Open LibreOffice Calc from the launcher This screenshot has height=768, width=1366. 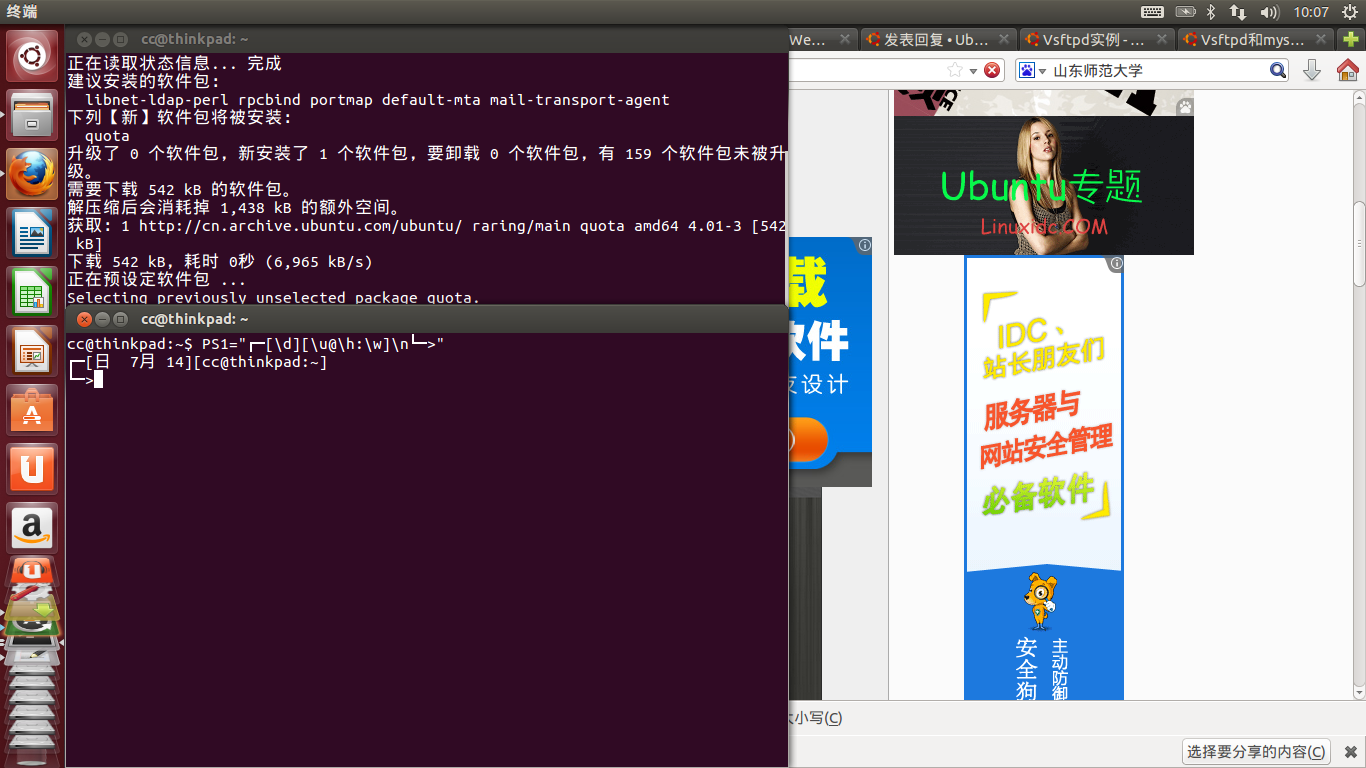pos(33,292)
